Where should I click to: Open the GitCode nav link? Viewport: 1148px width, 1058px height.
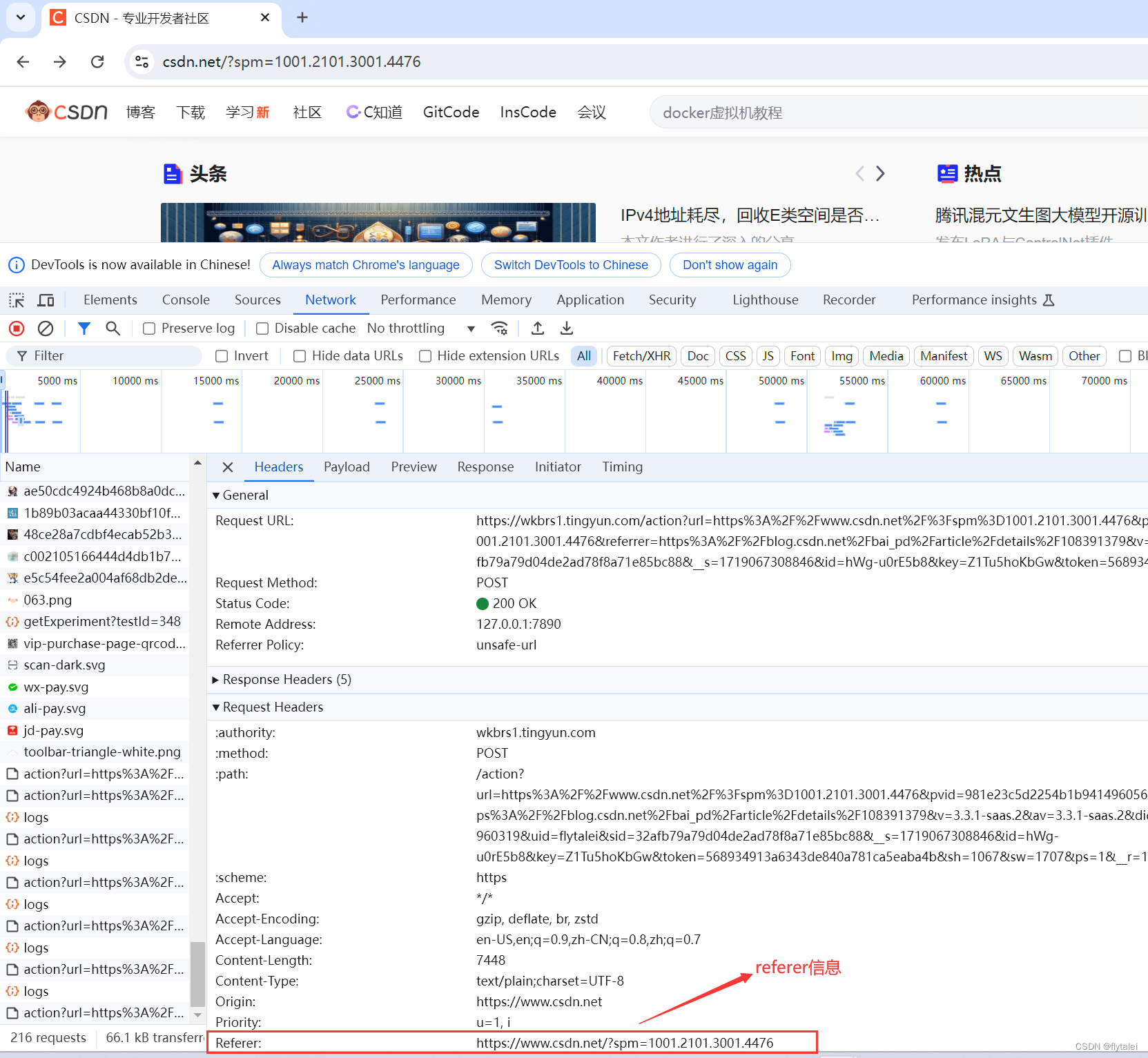[x=451, y=112]
